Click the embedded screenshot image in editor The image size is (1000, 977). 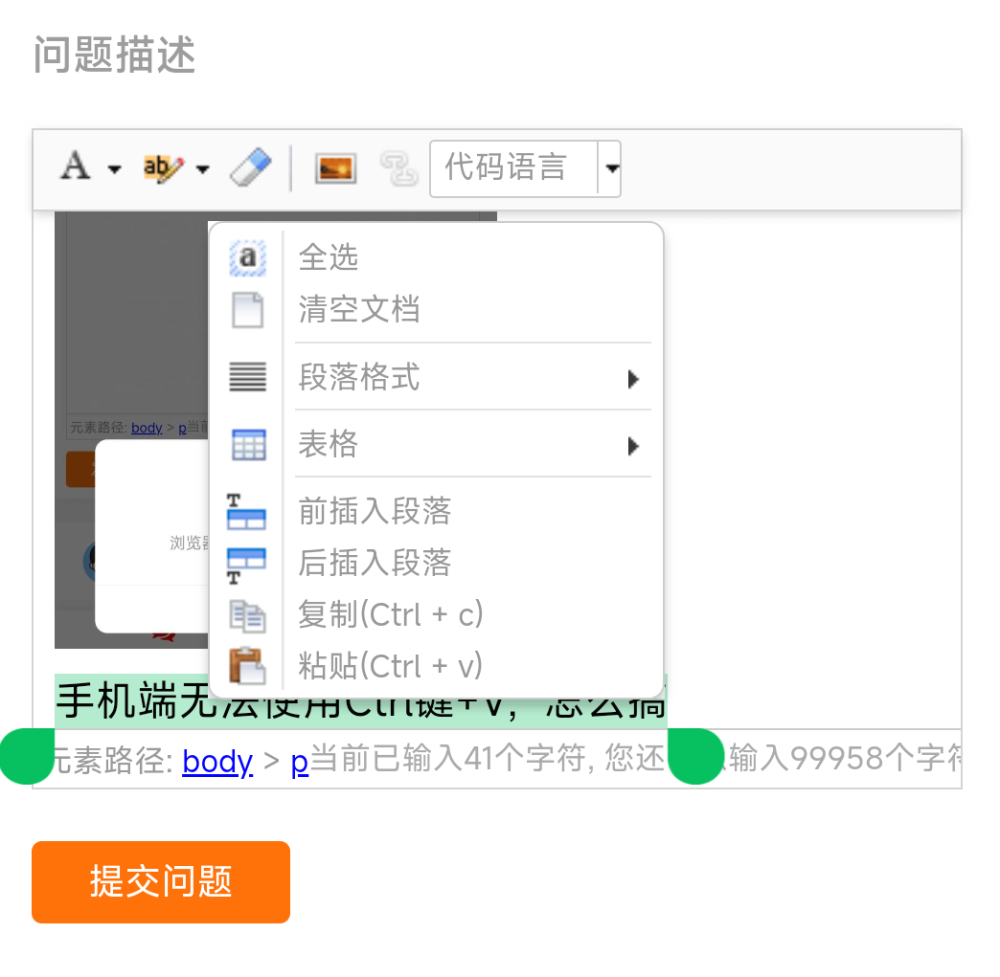point(131,430)
